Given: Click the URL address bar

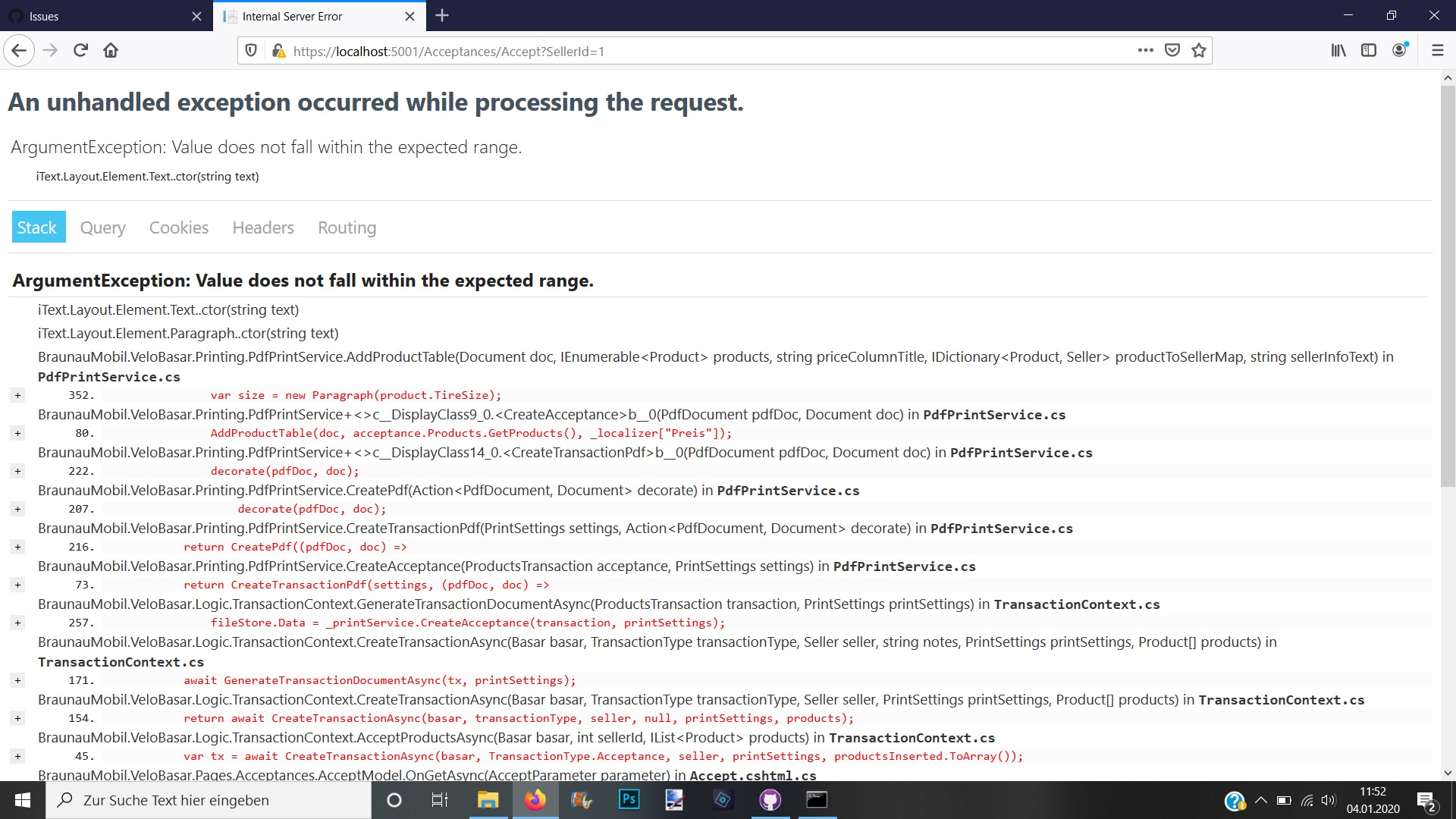Looking at the screenshot, I should [x=682, y=51].
